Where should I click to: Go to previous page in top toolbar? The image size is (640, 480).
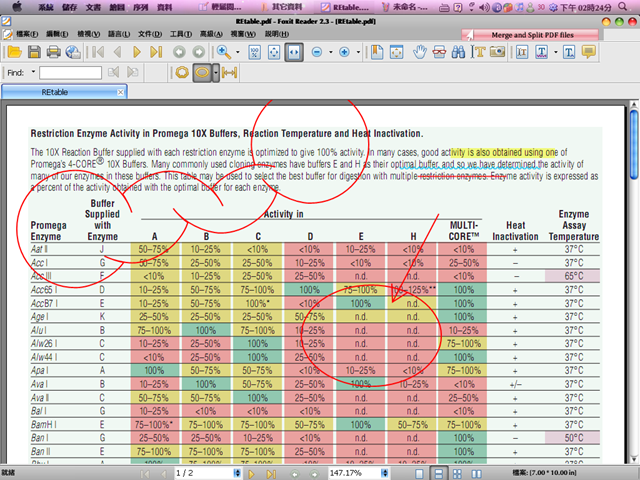point(118,52)
